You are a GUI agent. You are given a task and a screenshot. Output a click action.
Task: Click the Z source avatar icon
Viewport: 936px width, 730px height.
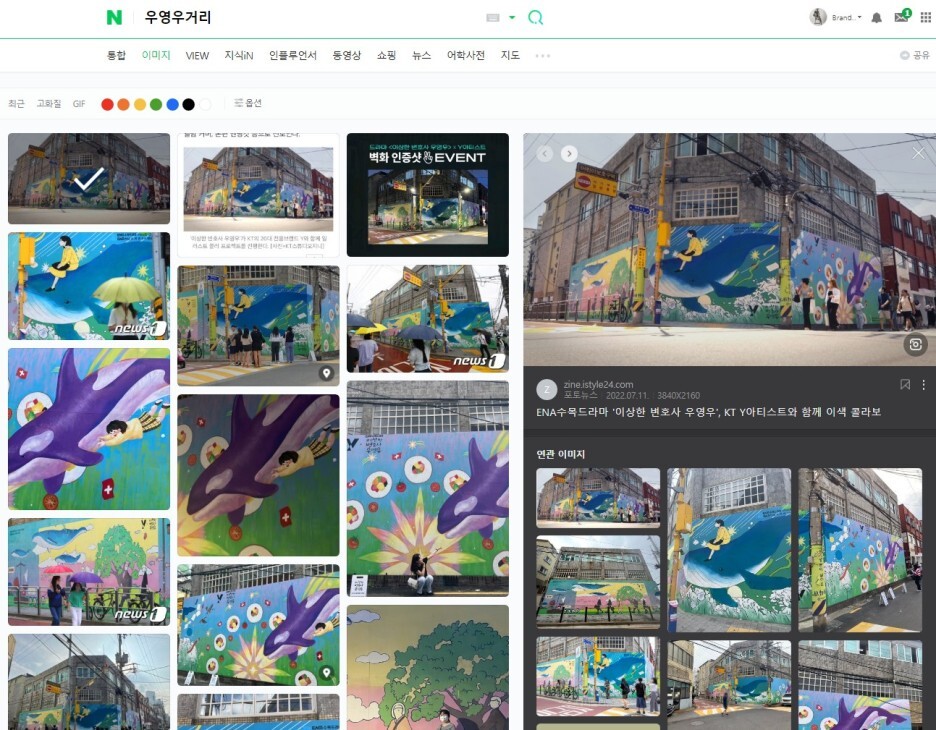tap(547, 389)
